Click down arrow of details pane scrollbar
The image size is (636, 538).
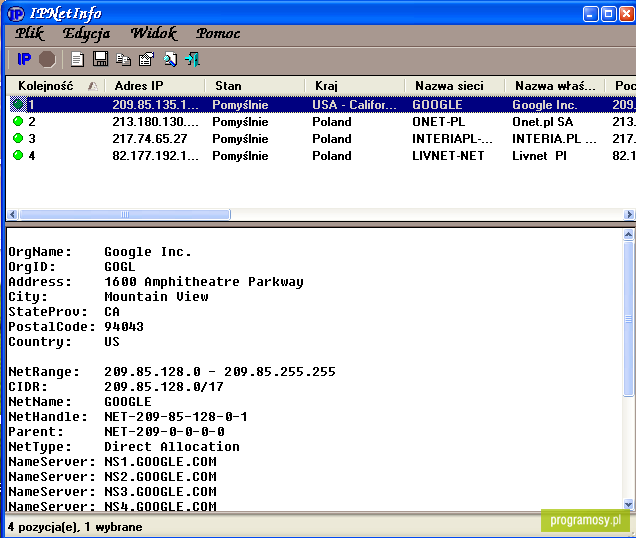click(628, 504)
